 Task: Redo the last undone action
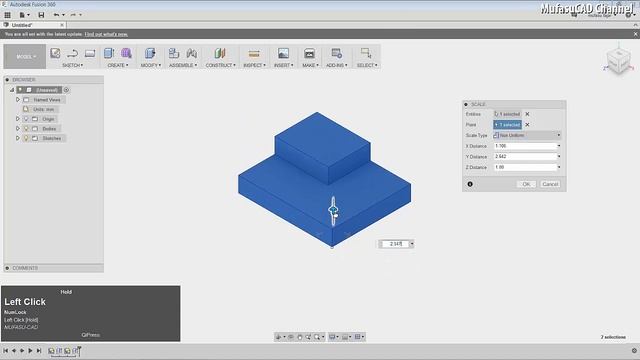[73, 15]
